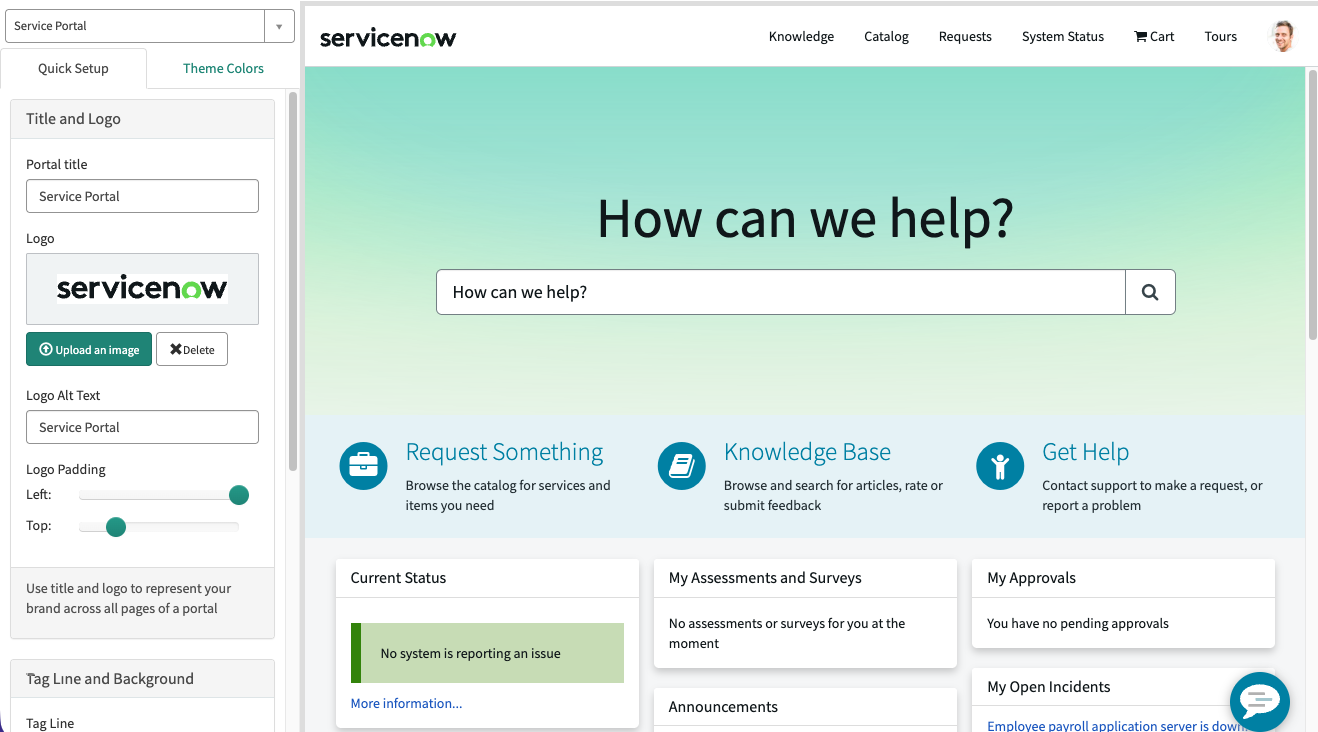Click the My Open Incidents title
1318x732 pixels.
1049,687
